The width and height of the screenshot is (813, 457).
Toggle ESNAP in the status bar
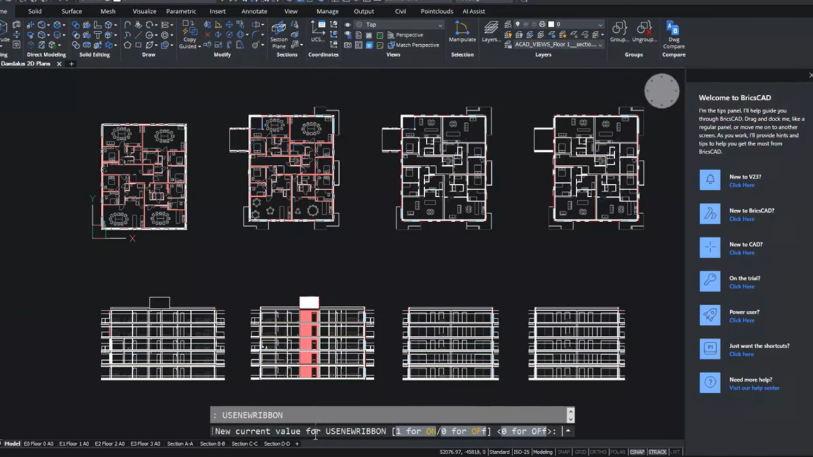coord(637,452)
